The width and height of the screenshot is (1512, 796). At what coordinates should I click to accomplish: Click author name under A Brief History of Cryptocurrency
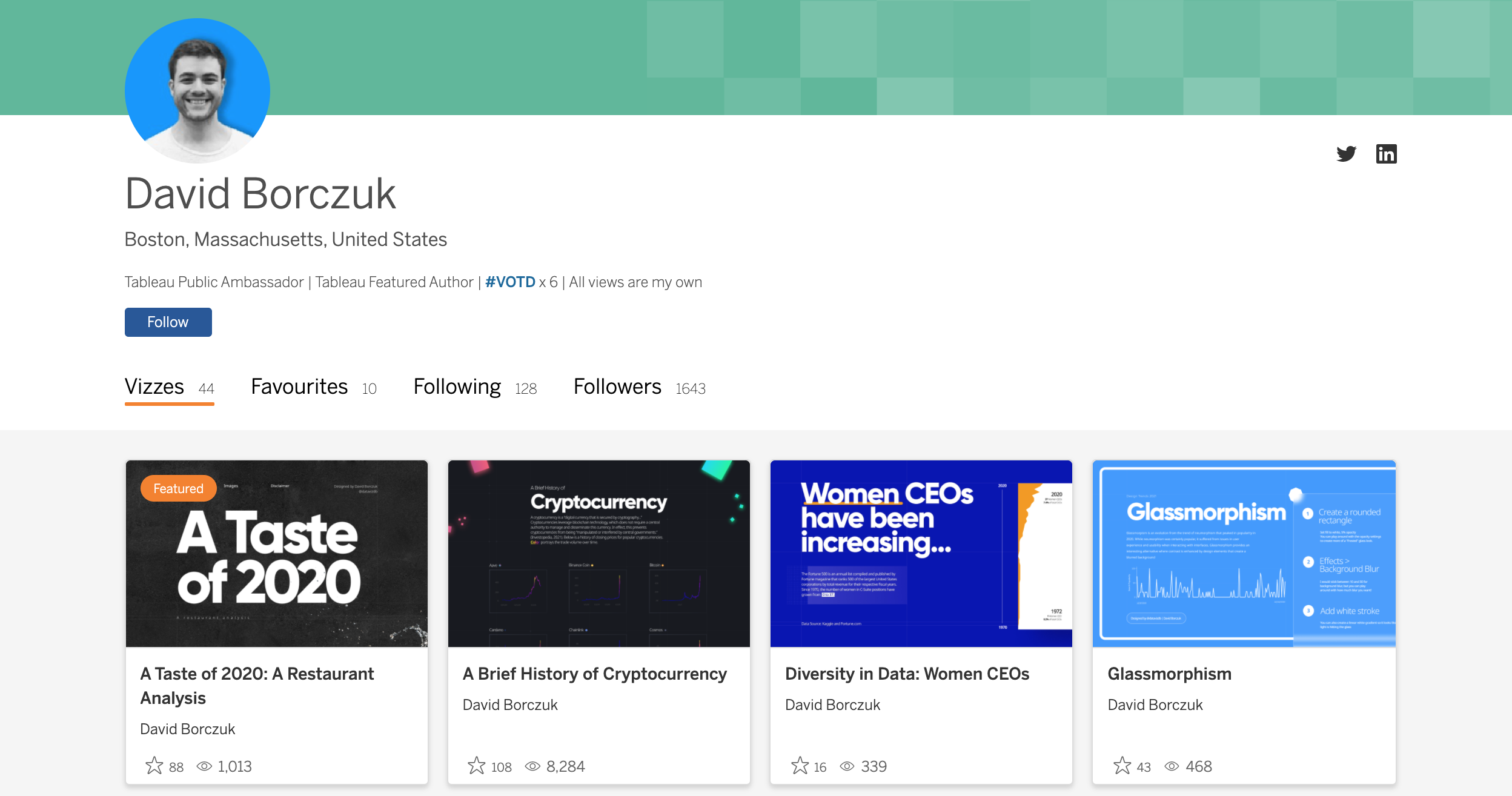tap(510, 705)
